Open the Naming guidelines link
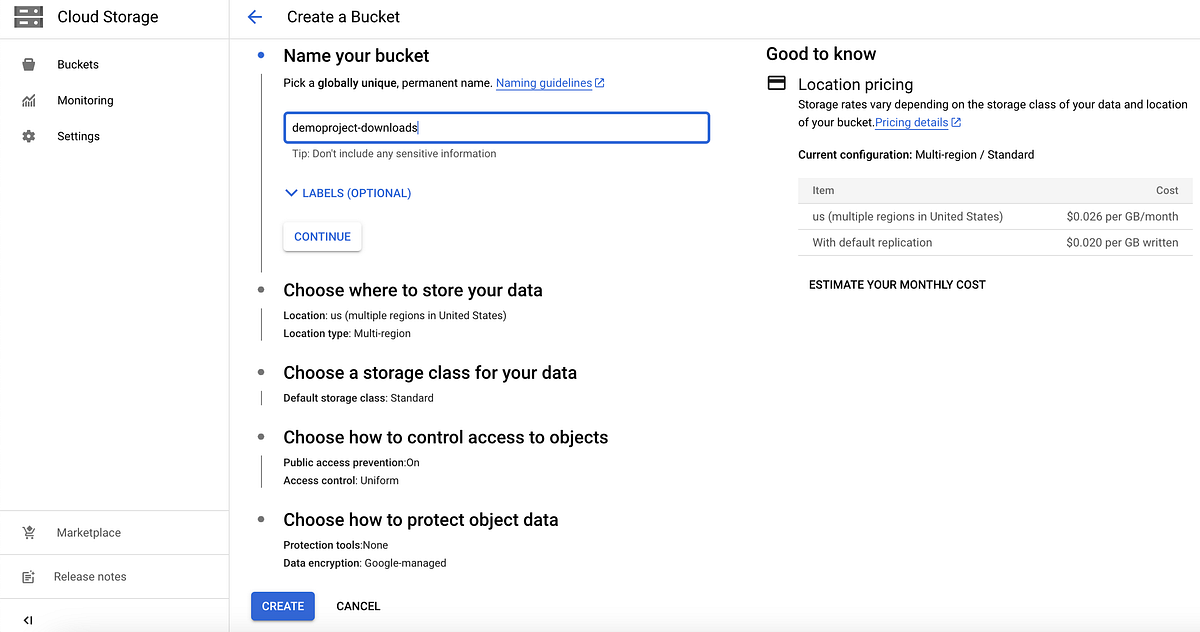The image size is (1200, 632). (x=543, y=83)
